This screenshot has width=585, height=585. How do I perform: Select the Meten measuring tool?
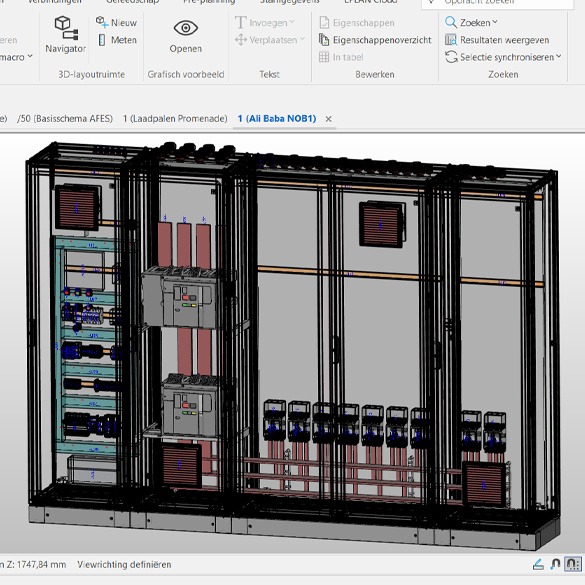[117, 40]
